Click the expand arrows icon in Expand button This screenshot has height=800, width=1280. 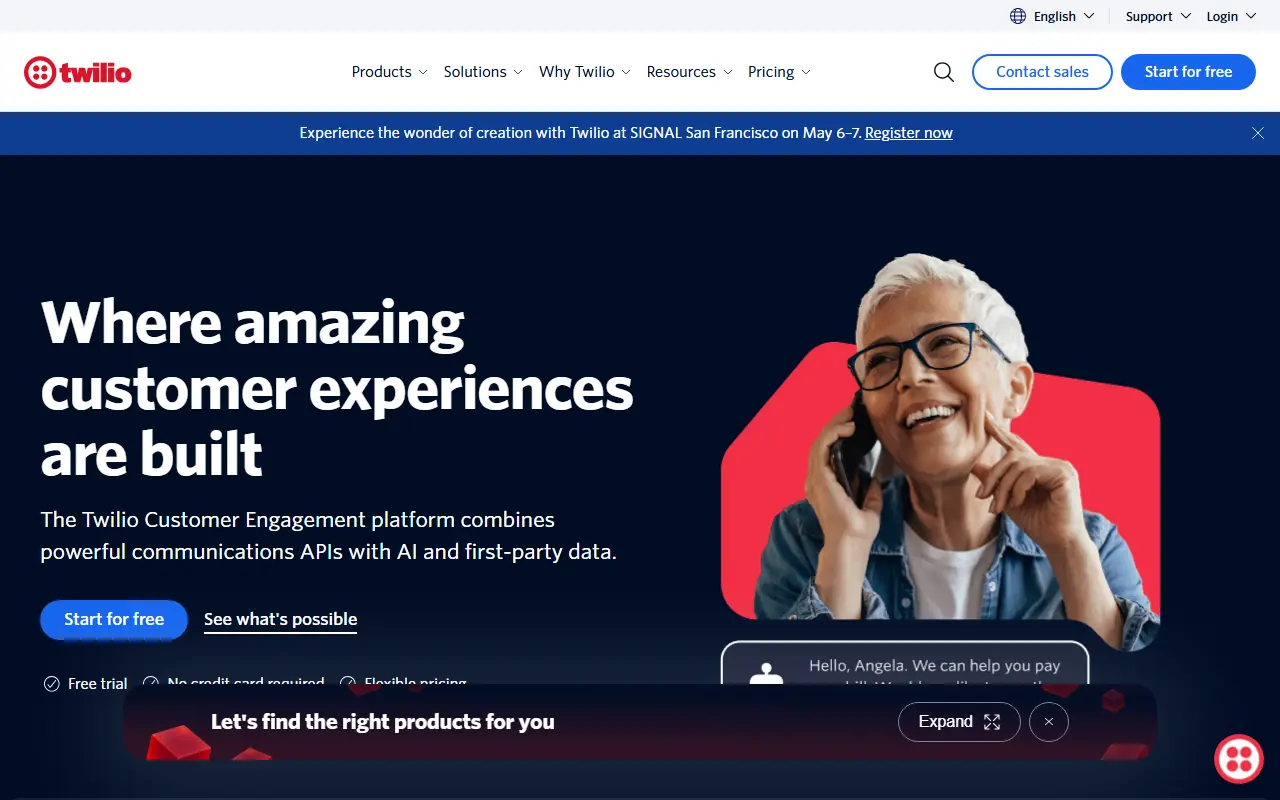(991, 721)
